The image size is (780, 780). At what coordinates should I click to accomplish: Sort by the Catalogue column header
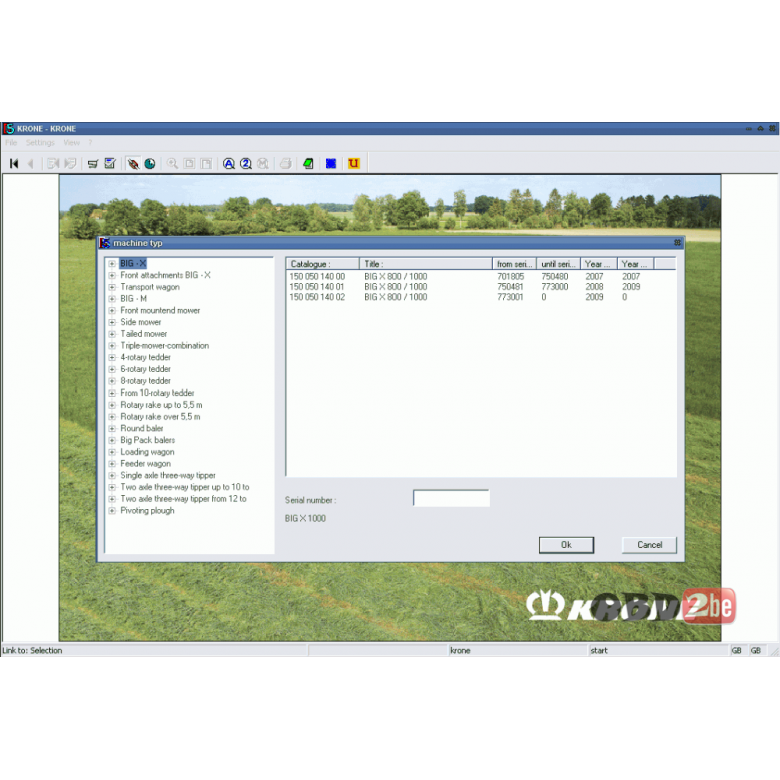click(x=323, y=264)
